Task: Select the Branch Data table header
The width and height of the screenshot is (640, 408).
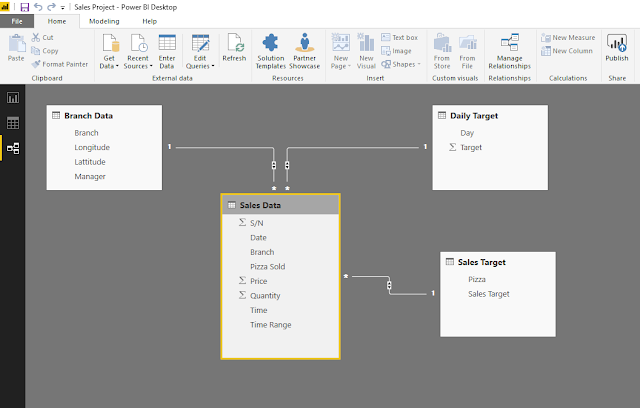Action: pyautogui.click(x=104, y=115)
